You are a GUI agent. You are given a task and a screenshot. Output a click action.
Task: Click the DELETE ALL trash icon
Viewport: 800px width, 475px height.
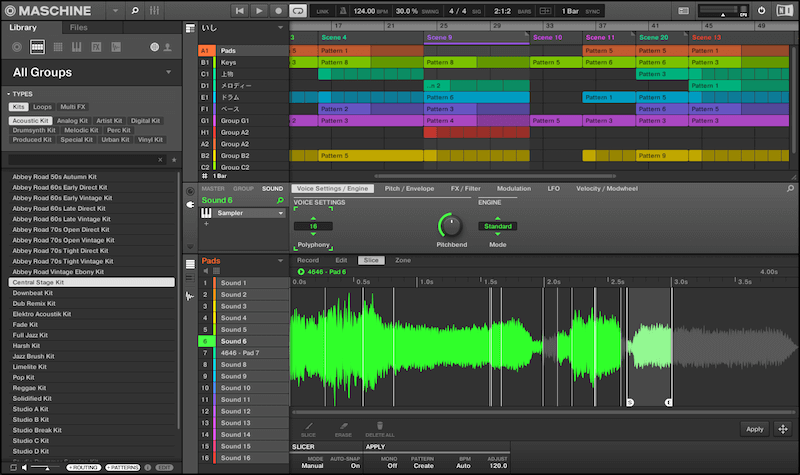pyautogui.click(x=380, y=429)
